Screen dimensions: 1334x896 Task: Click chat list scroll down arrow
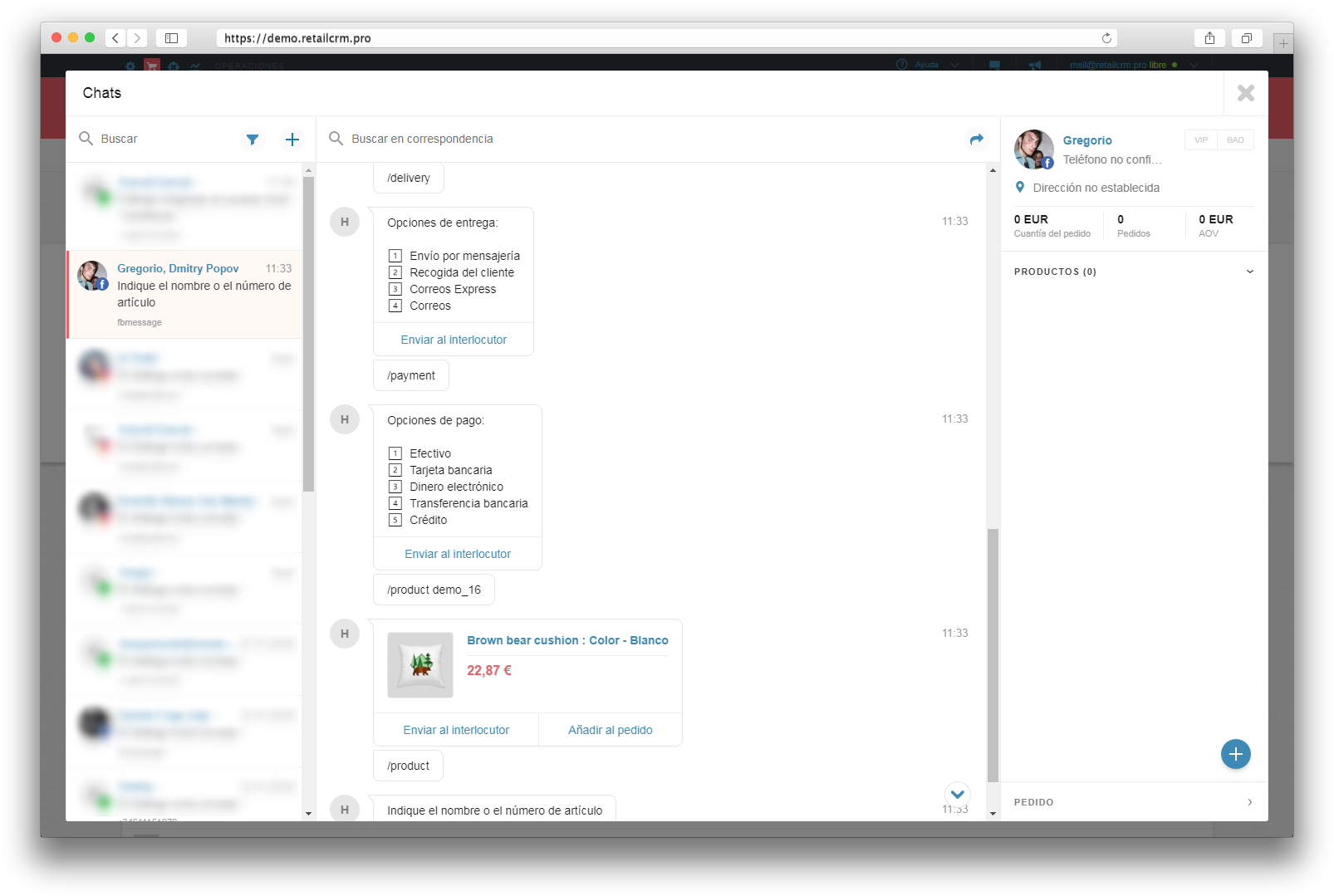point(308,814)
